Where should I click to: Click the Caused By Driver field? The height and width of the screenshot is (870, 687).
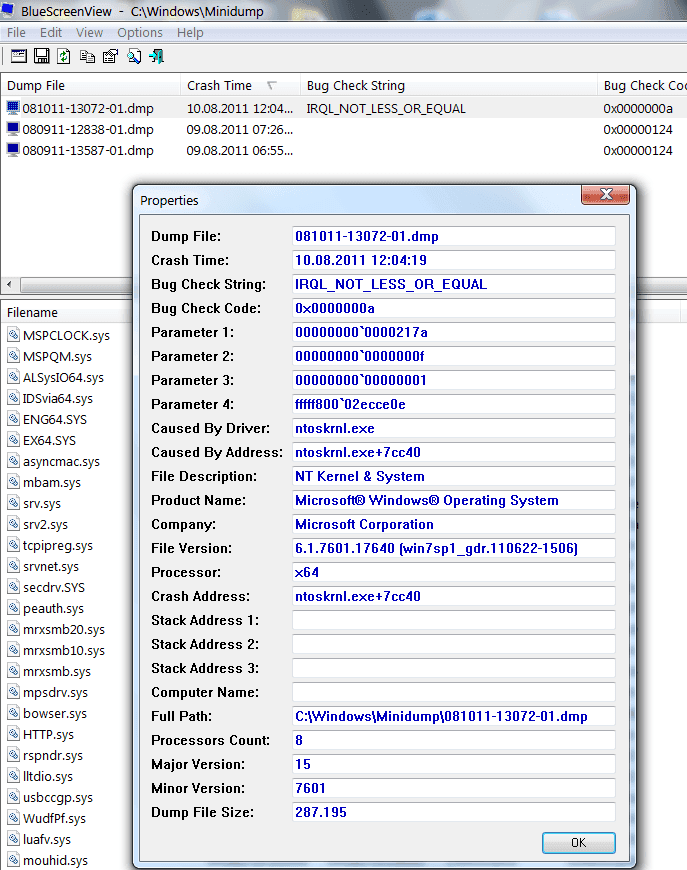click(453, 428)
